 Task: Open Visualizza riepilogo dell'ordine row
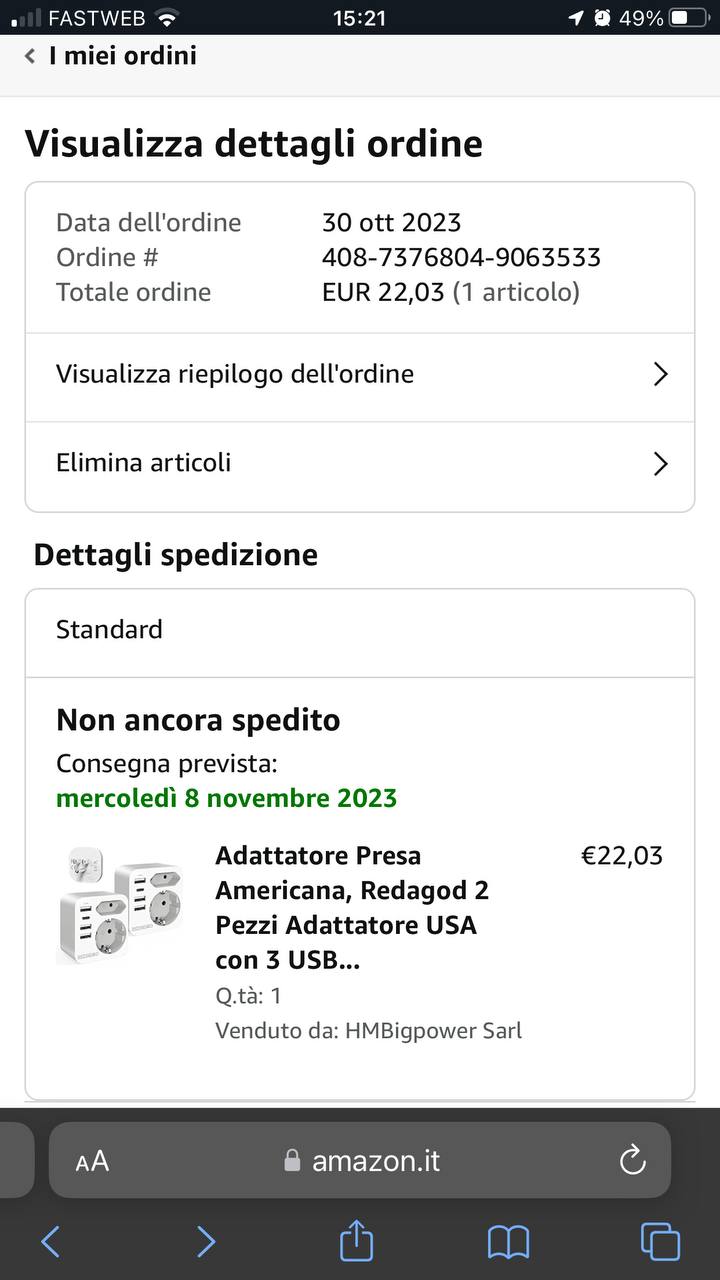coord(235,374)
